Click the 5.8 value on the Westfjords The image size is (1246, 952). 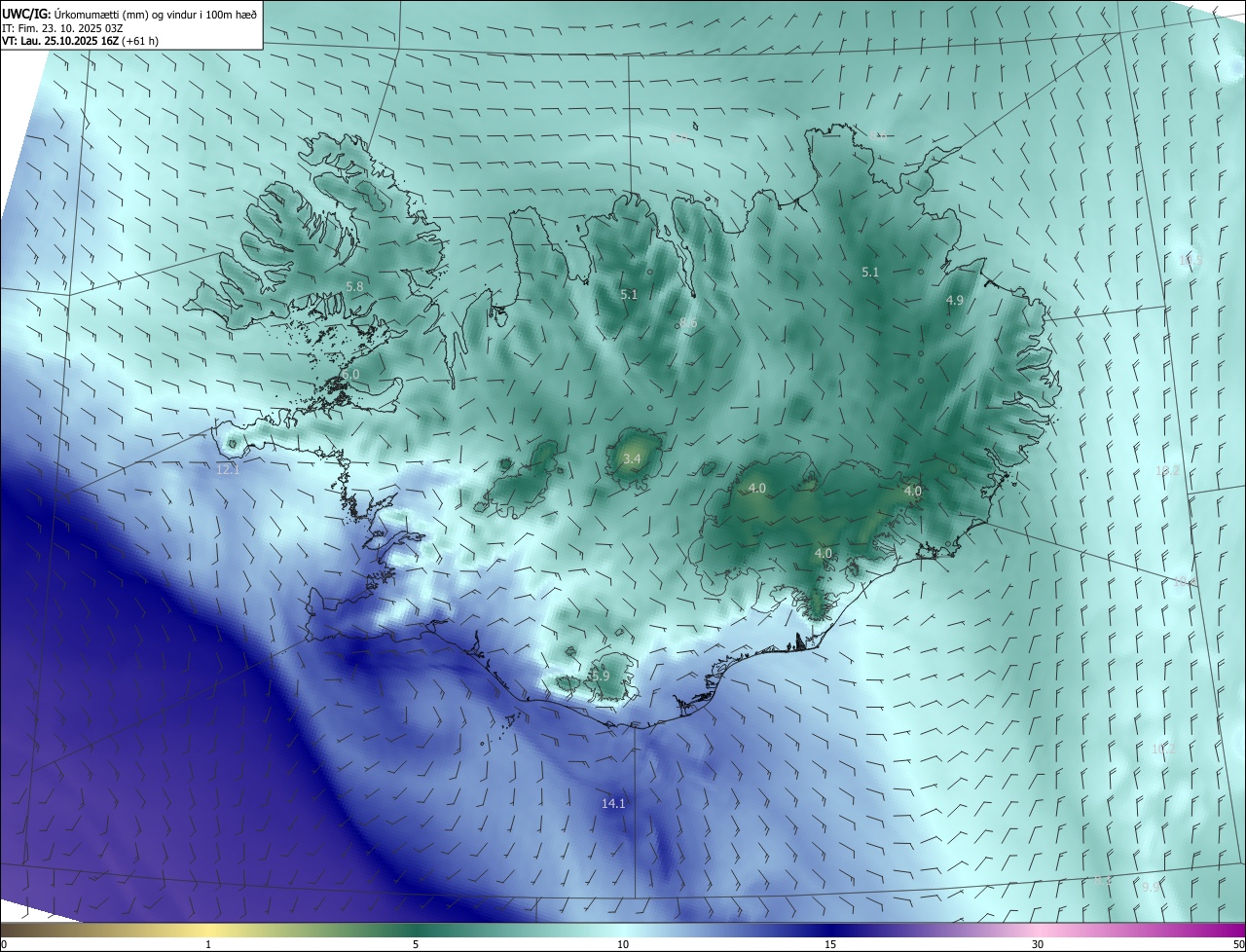(x=354, y=286)
